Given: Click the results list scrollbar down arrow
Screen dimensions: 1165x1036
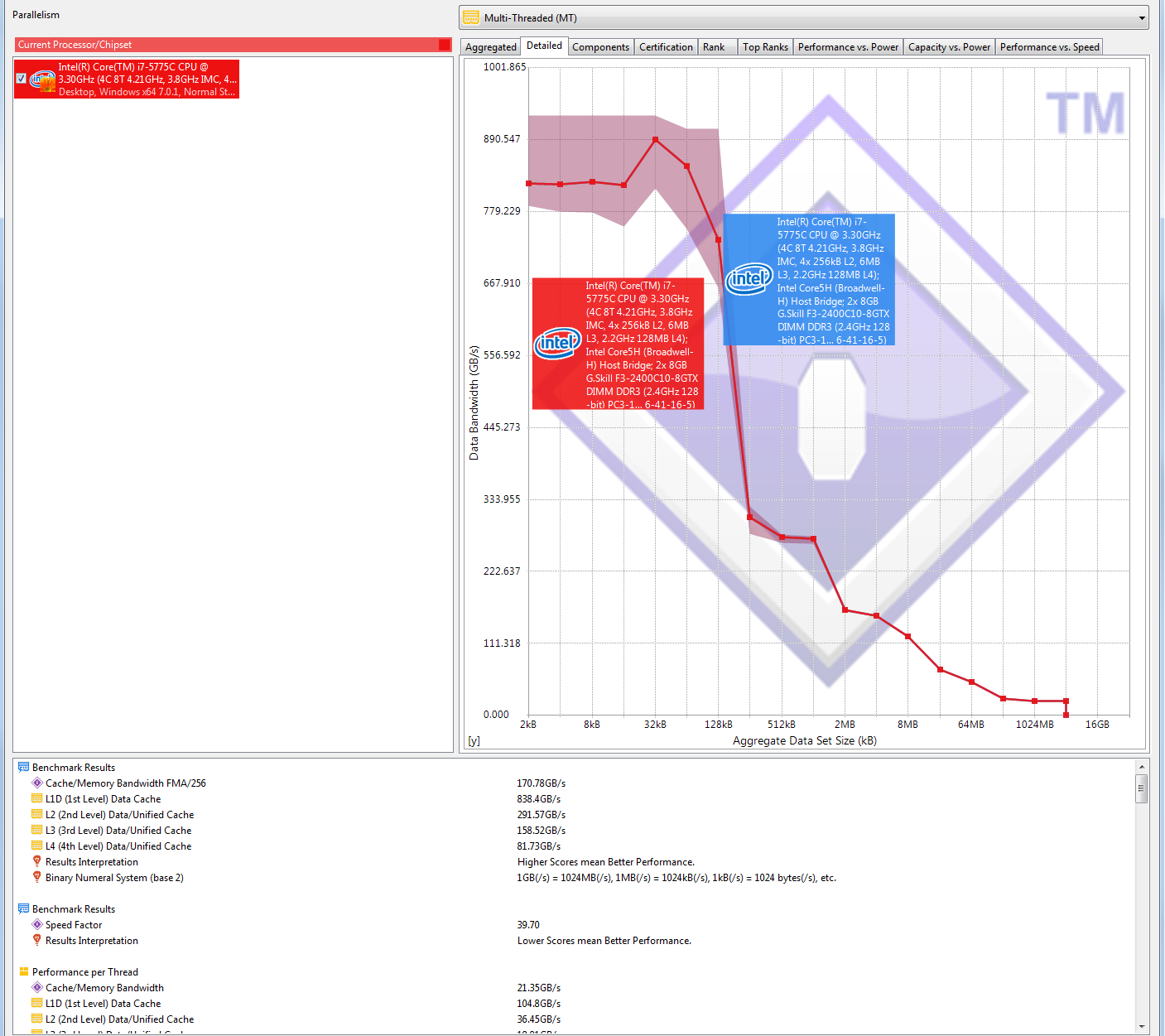Looking at the screenshot, I should pos(1142,1027).
